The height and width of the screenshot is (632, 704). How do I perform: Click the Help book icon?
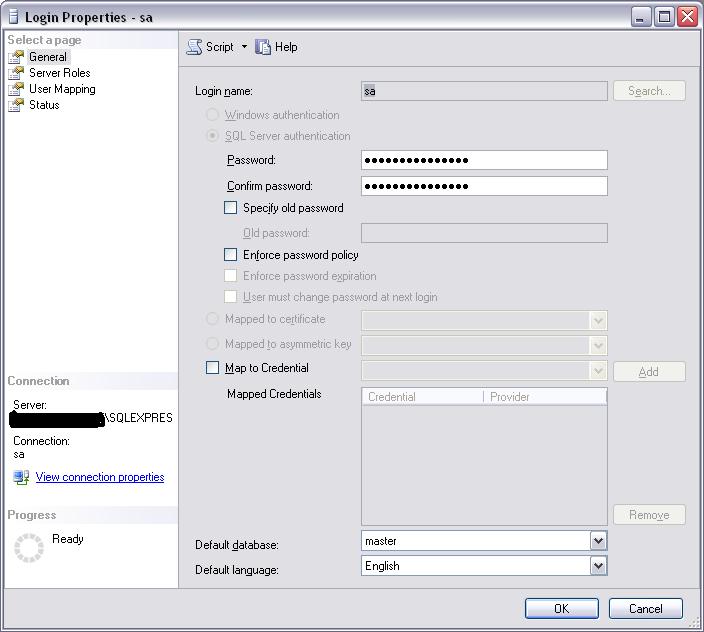263,47
